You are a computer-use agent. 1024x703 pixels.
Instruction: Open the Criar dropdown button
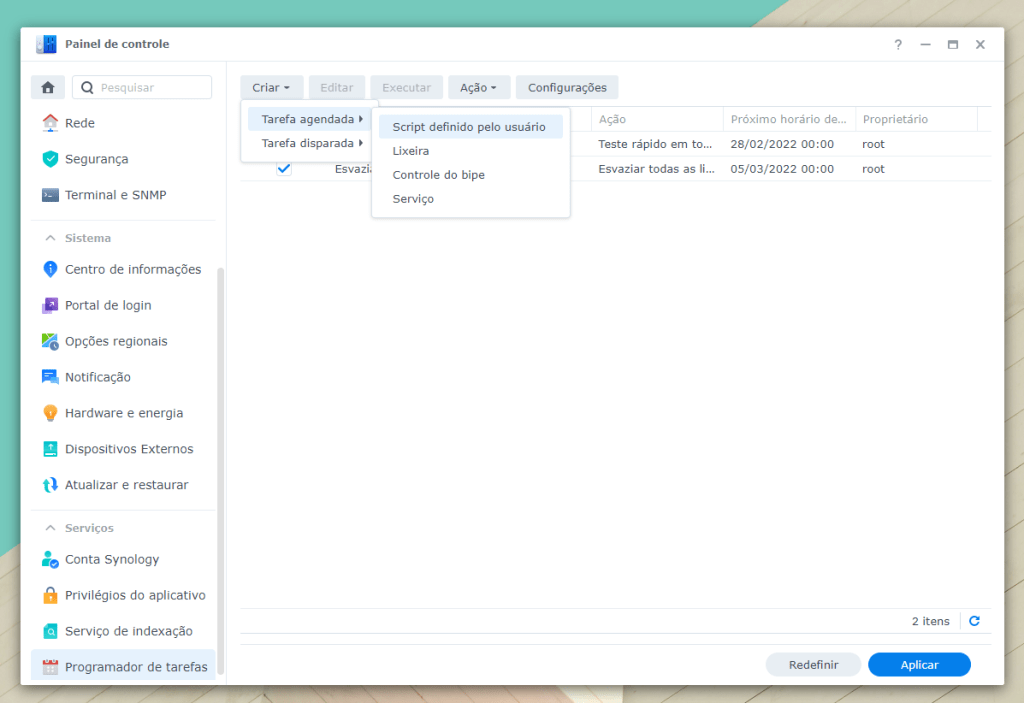click(271, 88)
